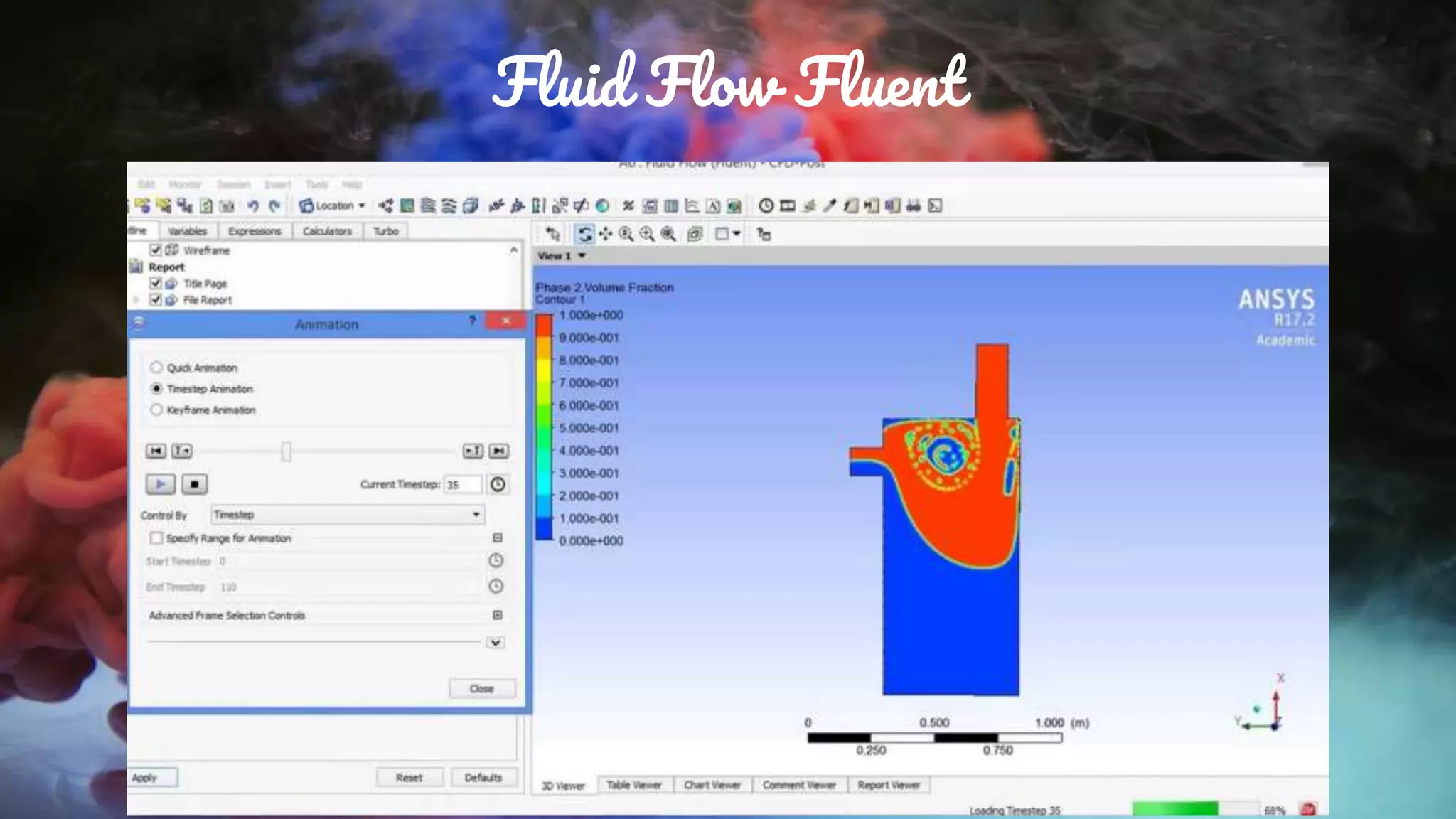Image resolution: width=1456 pixels, height=819 pixels.
Task: Switch to the 3D Viewer tab
Action: coord(564,786)
